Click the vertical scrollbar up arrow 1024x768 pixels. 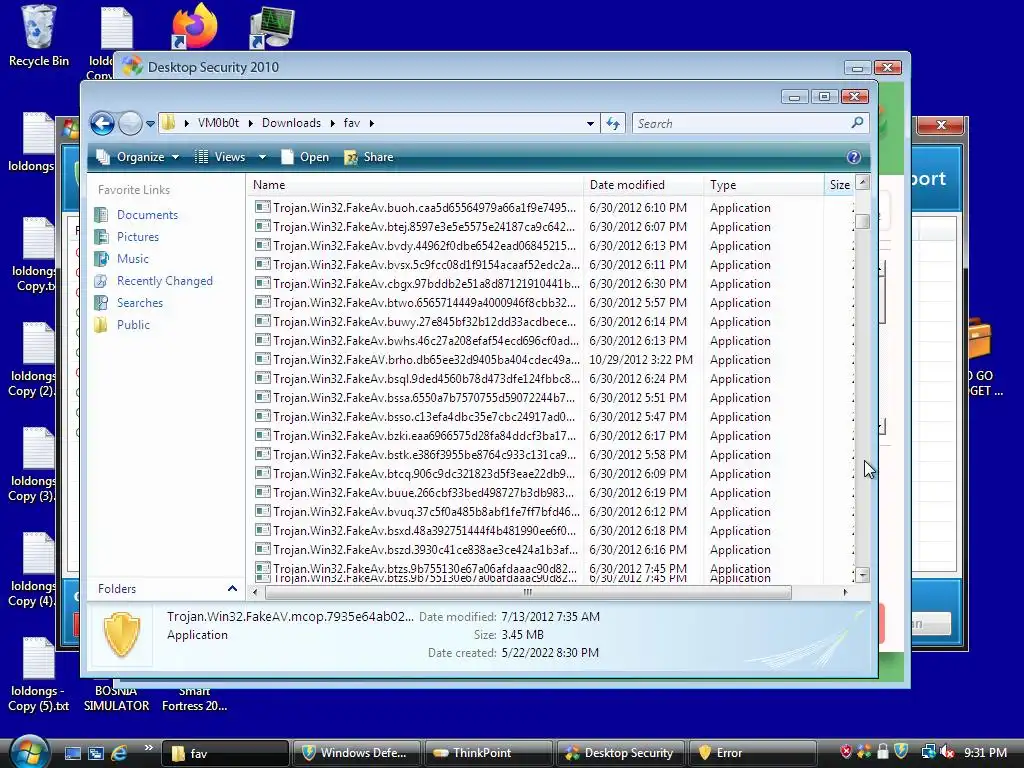863,183
